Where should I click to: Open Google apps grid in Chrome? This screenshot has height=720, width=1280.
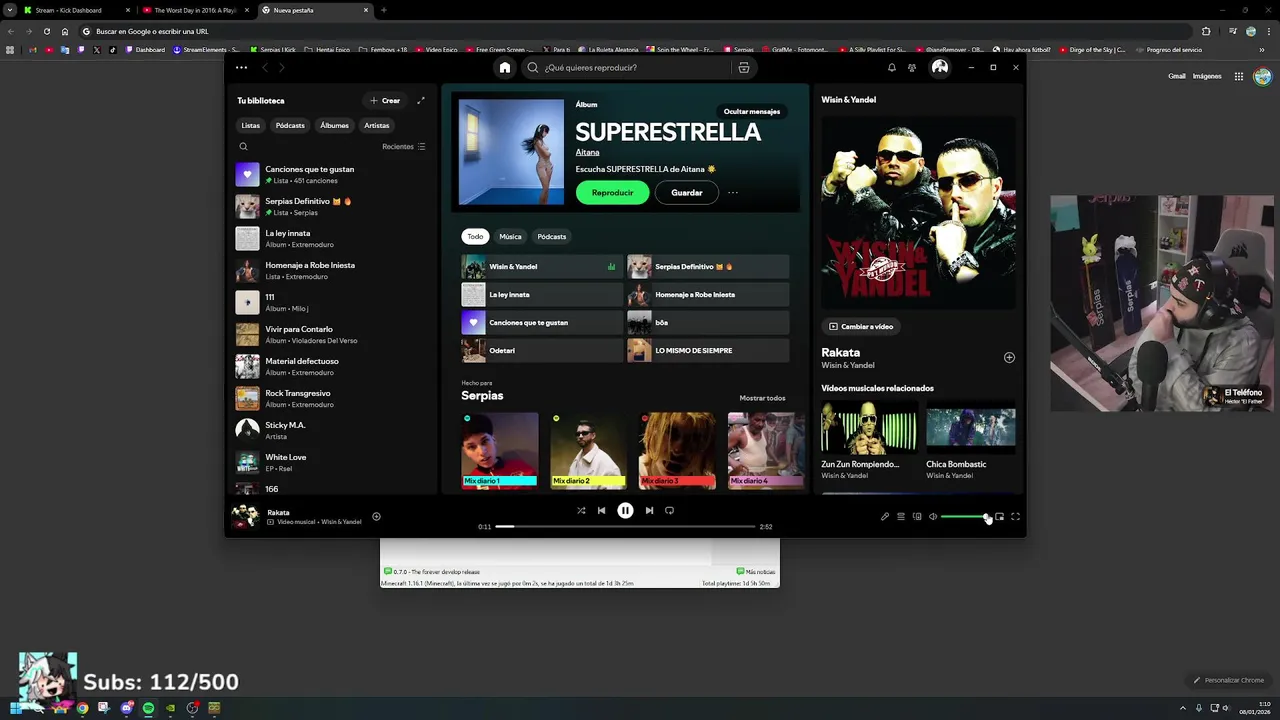[1238, 76]
